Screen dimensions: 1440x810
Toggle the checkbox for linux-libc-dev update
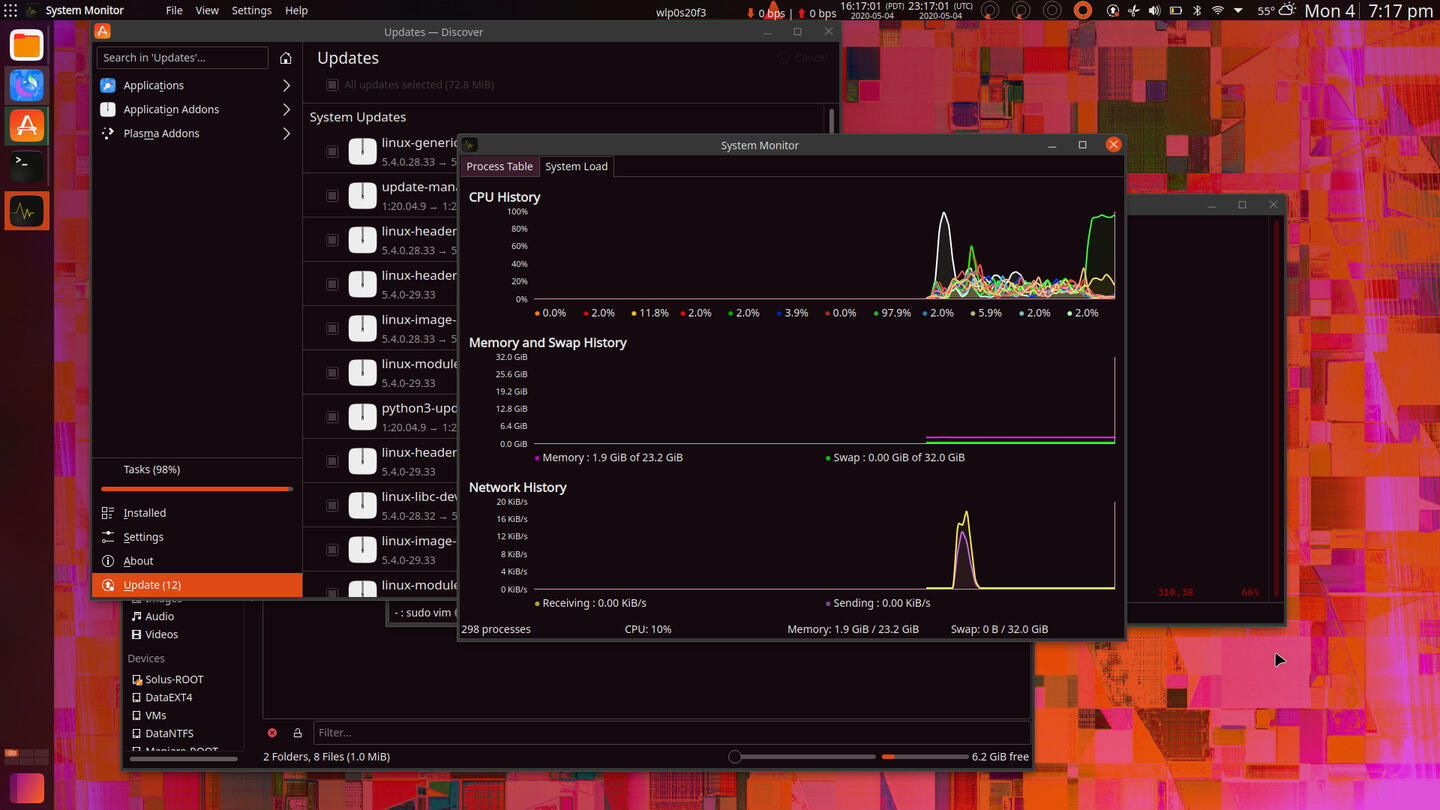[332, 505]
